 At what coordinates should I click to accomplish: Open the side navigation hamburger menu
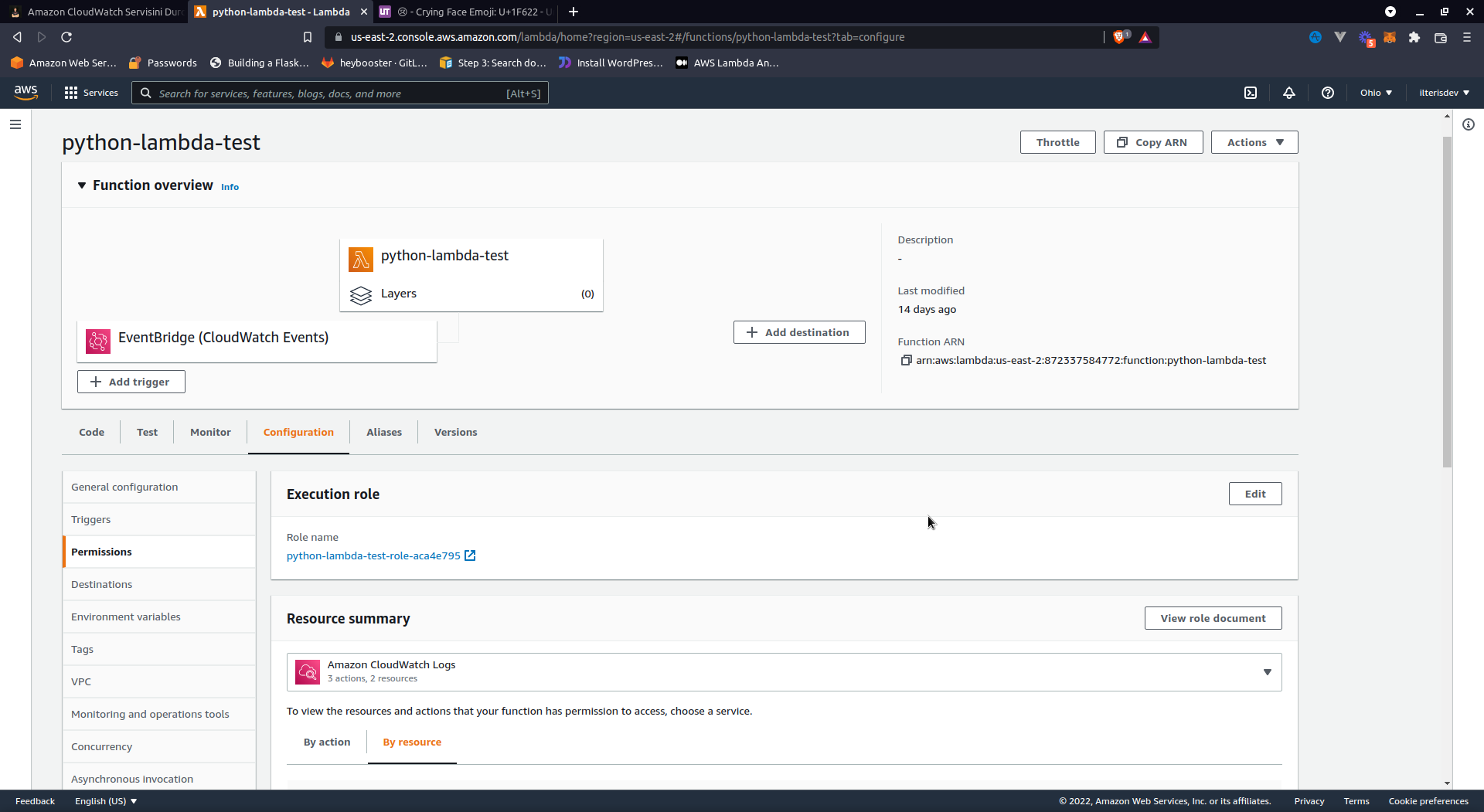[x=15, y=124]
